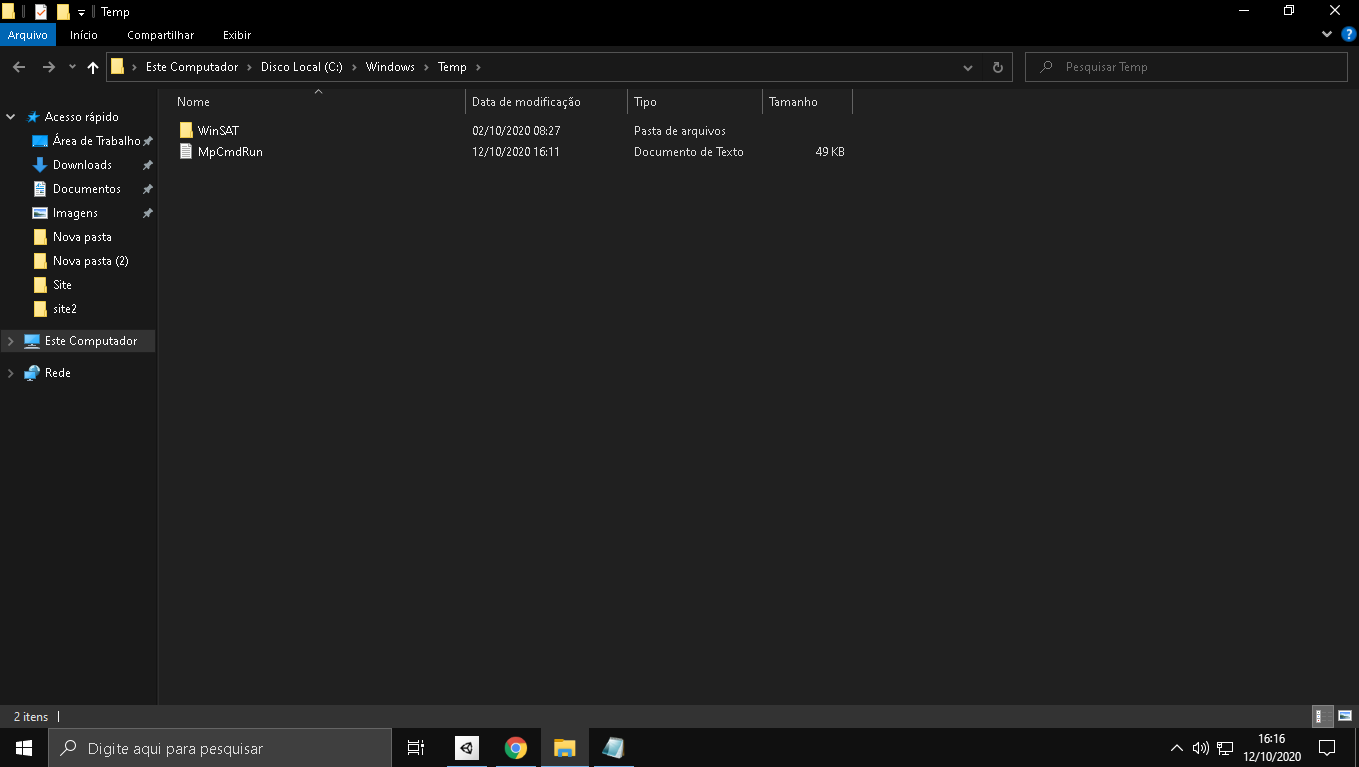Select the MpCmdRun text file
The image size is (1359, 767).
(229, 152)
